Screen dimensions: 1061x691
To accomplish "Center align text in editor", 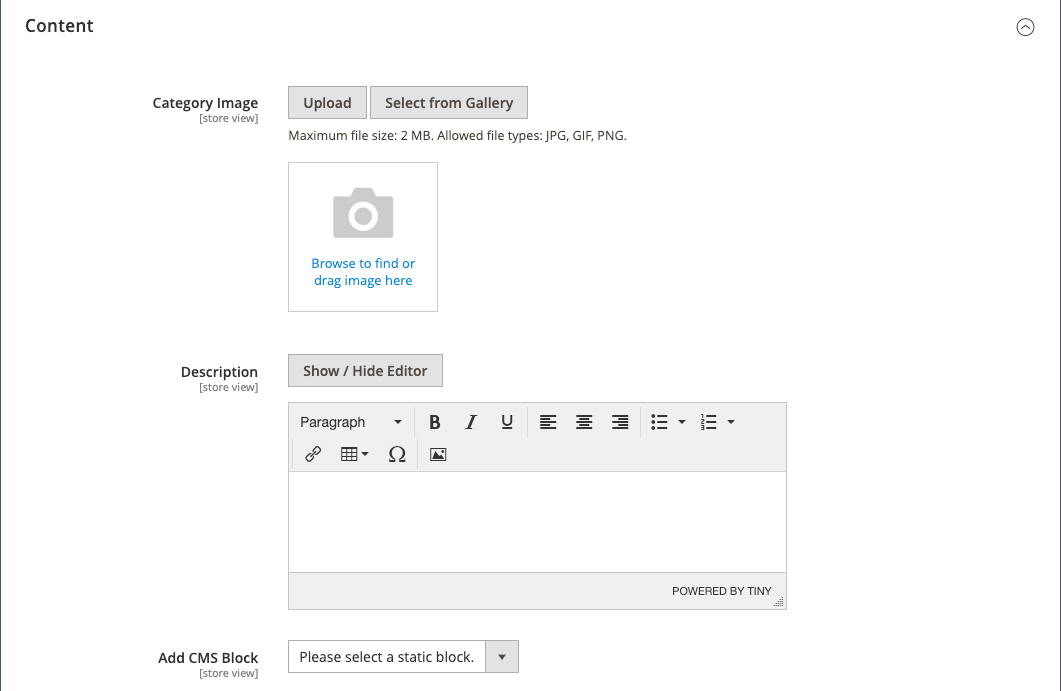I will click(x=584, y=422).
